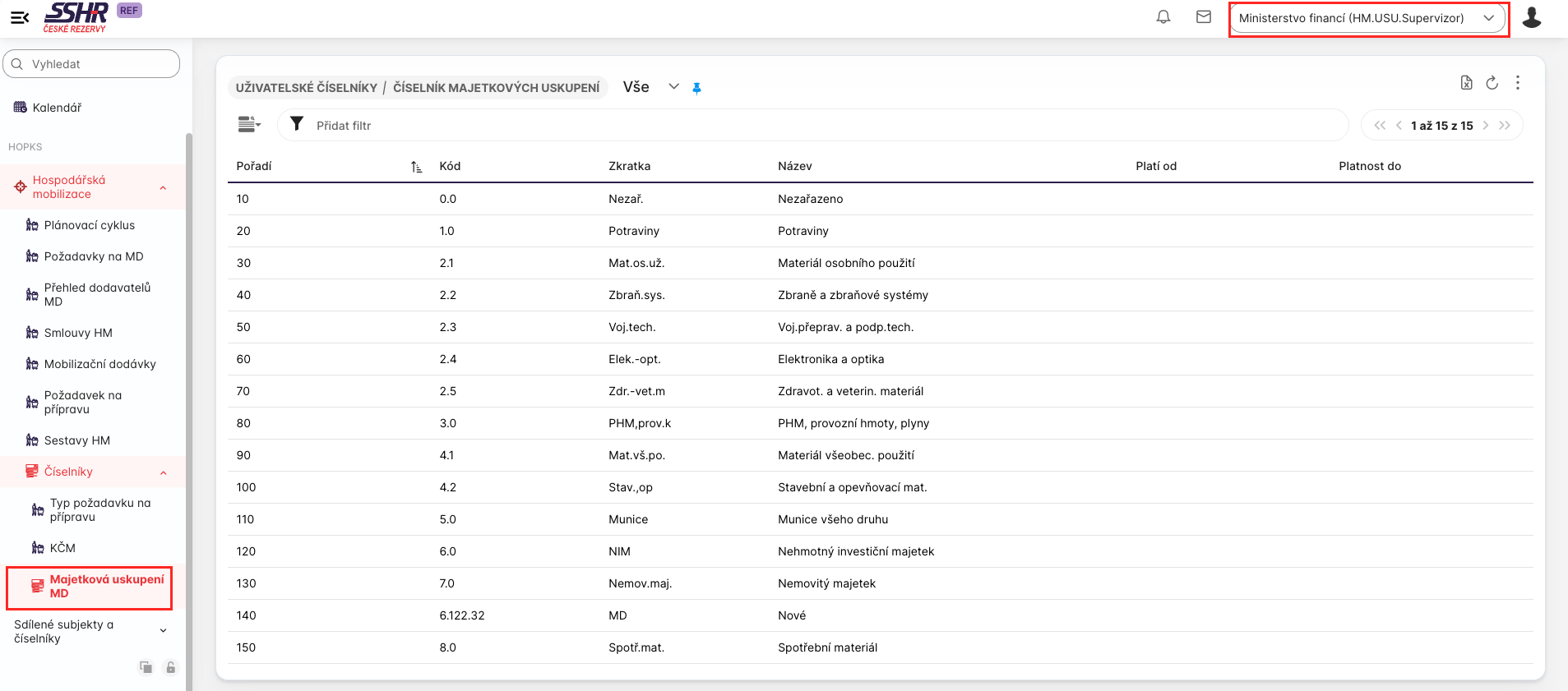This screenshot has height=691, width=1568.
Task: Expand the Vše view dropdown
Action: tap(673, 87)
